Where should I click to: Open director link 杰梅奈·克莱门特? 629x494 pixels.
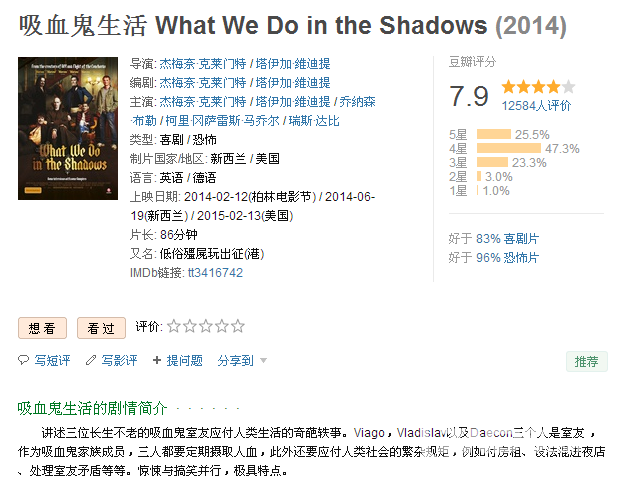click(x=203, y=63)
